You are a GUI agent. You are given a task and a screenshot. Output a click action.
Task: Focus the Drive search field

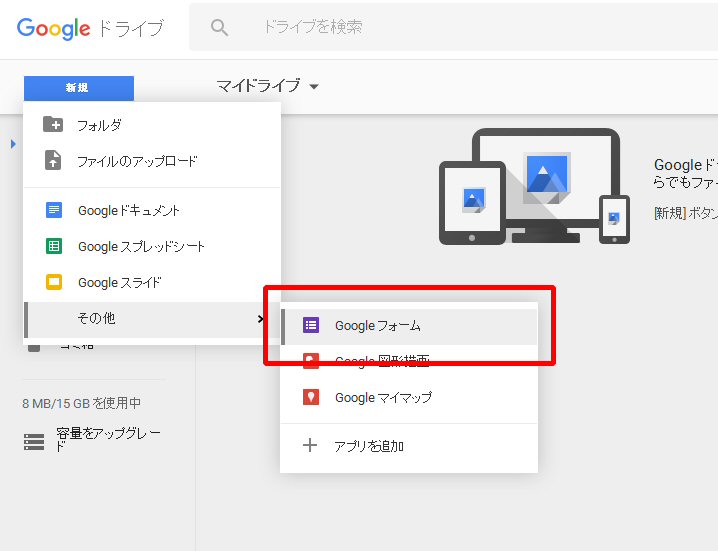coord(453,27)
